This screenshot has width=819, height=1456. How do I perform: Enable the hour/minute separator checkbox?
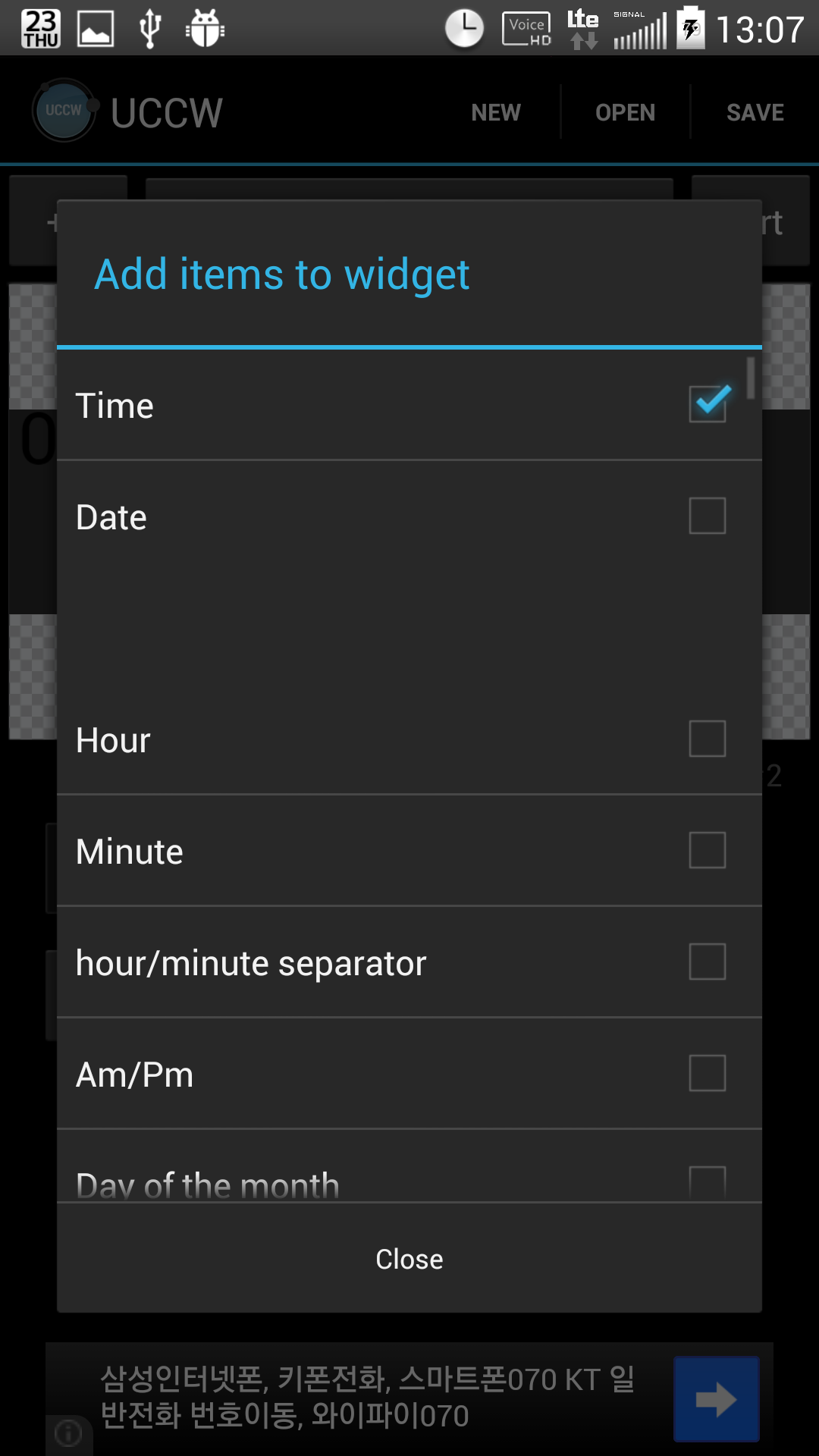point(708,962)
